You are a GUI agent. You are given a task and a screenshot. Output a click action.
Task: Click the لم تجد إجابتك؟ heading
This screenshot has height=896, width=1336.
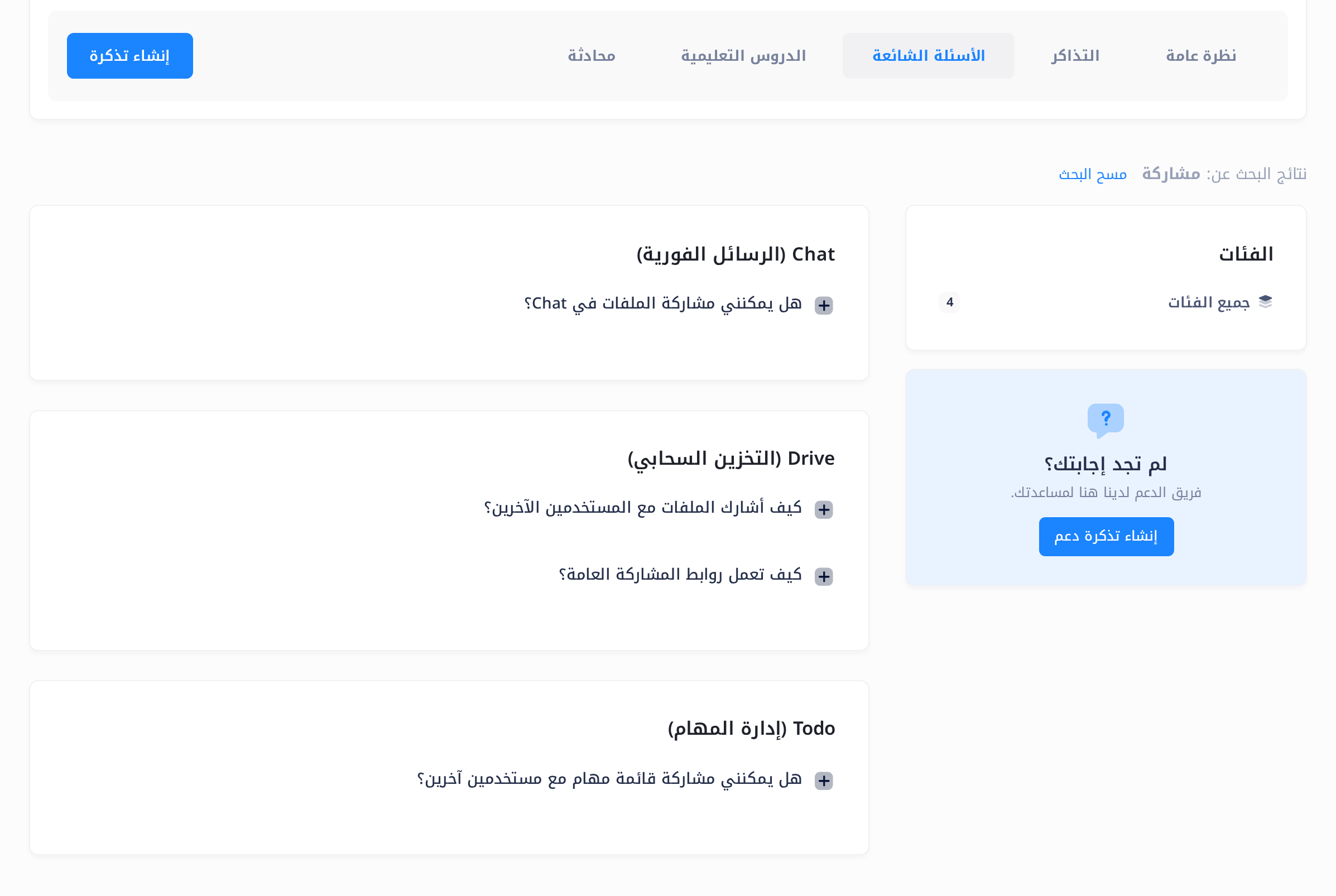pyautogui.click(x=1106, y=464)
